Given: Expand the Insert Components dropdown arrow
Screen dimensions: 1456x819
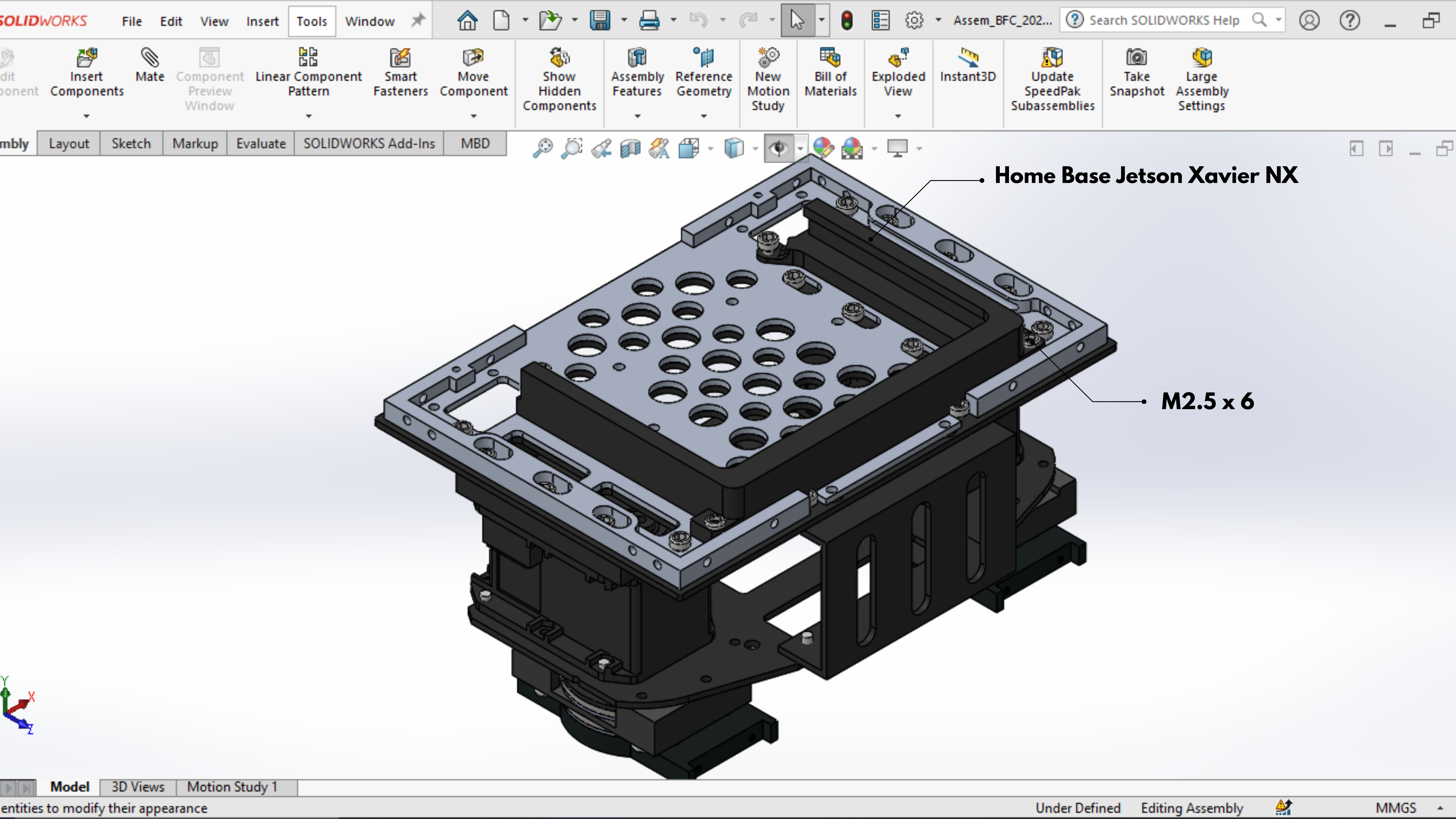Looking at the screenshot, I should 86,116.
